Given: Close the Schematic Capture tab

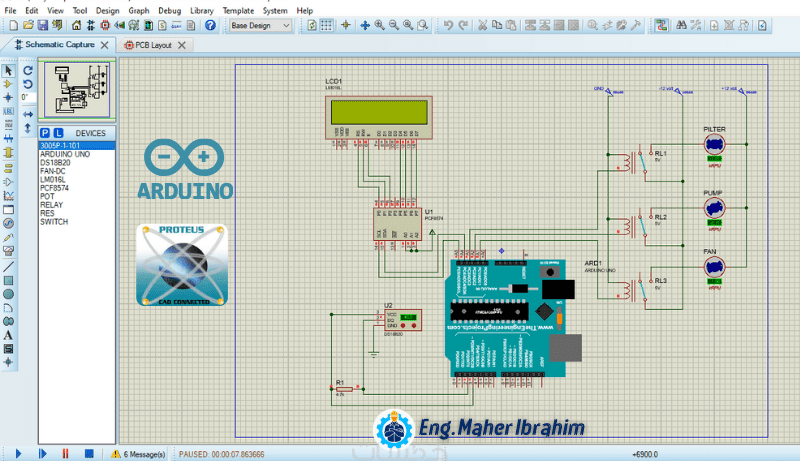Looking at the screenshot, I should 105,45.
